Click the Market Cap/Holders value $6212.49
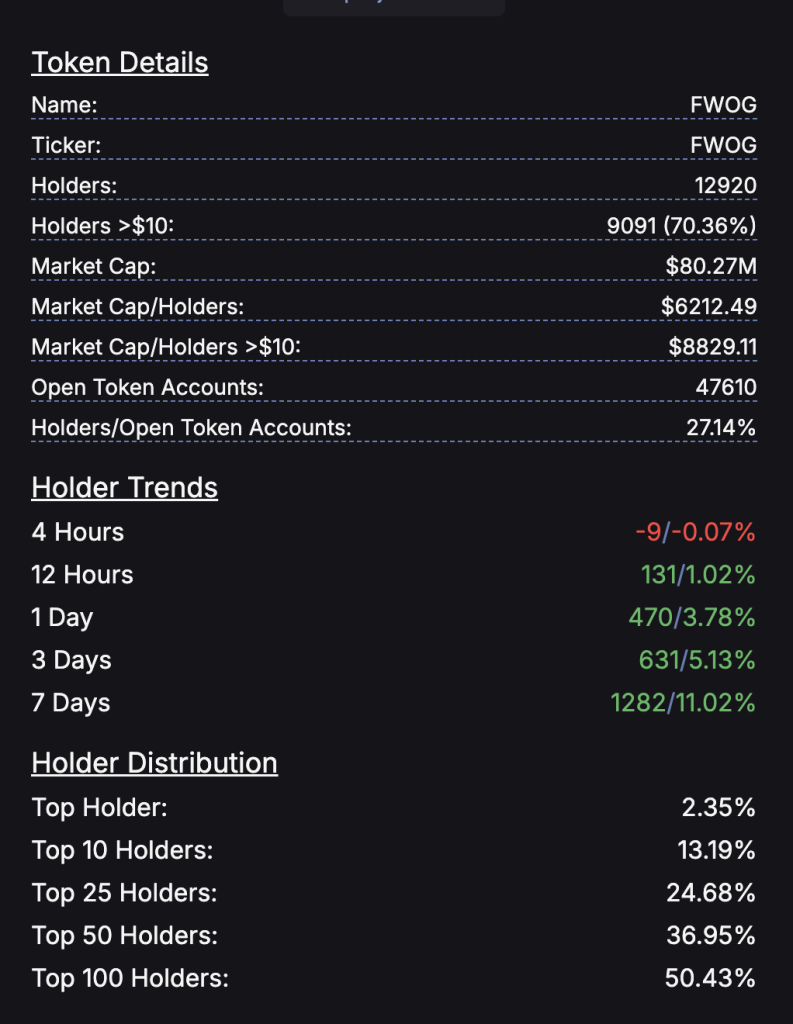 (x=708, y=306)
